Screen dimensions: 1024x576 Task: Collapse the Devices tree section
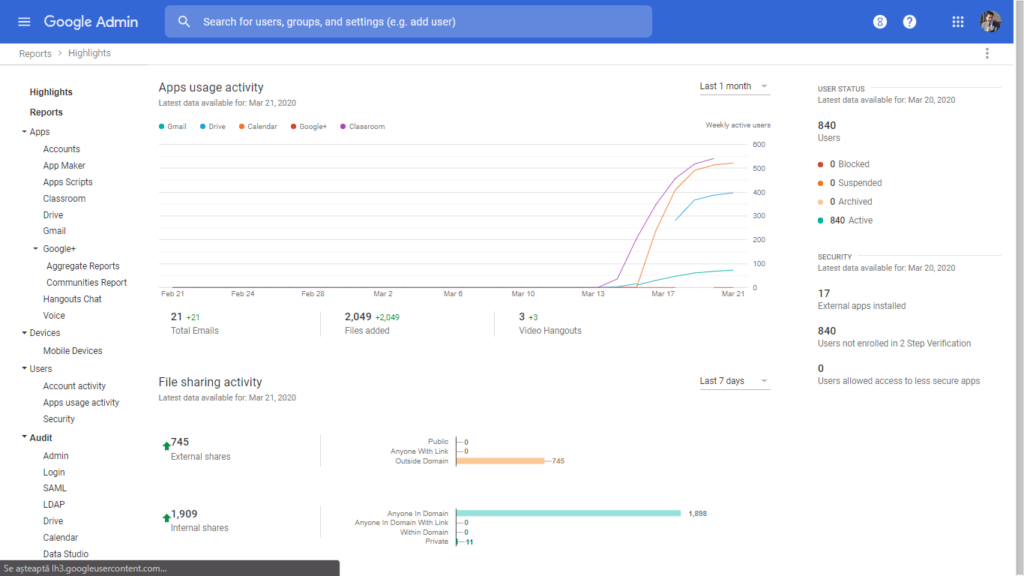[24, 333]
